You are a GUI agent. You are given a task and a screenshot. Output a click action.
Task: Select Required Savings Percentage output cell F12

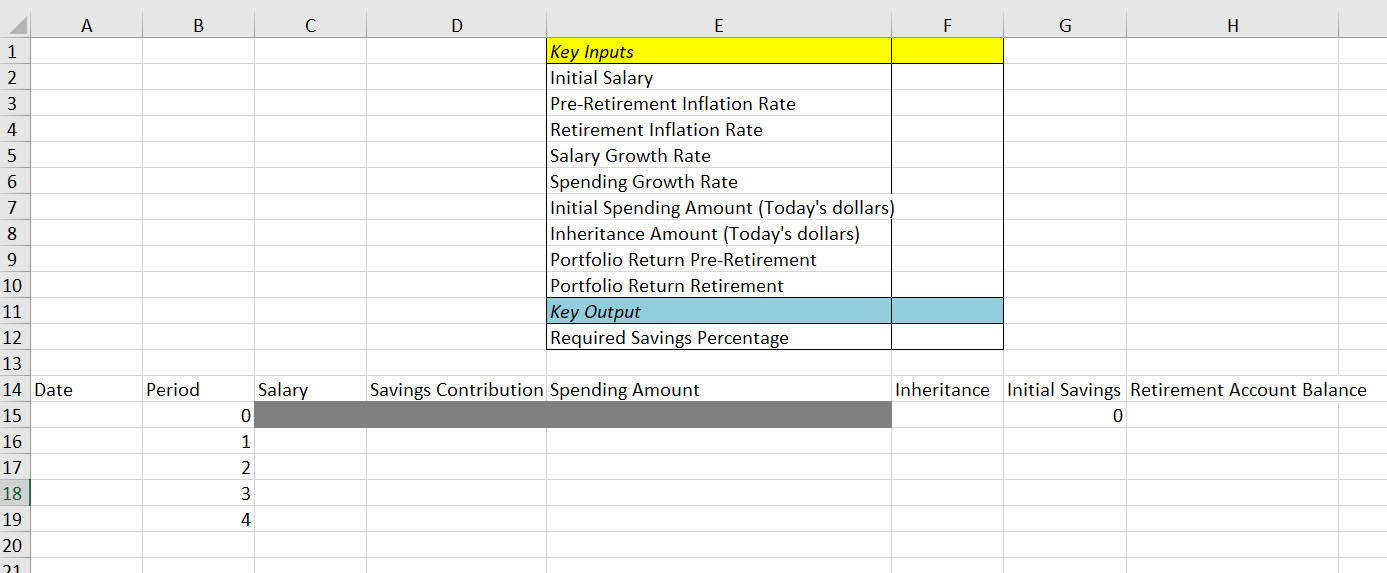(947, 338)
